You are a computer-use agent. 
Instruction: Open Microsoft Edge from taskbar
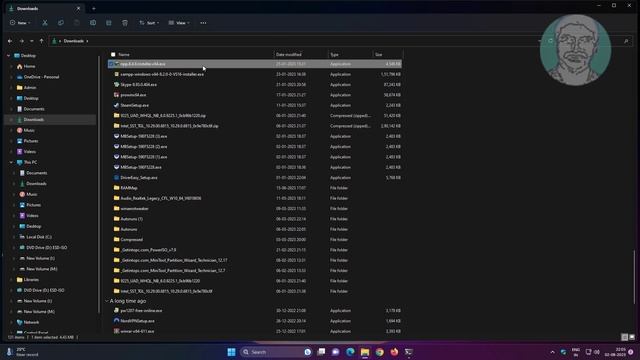pyautogui.click(x=350, y=352)
